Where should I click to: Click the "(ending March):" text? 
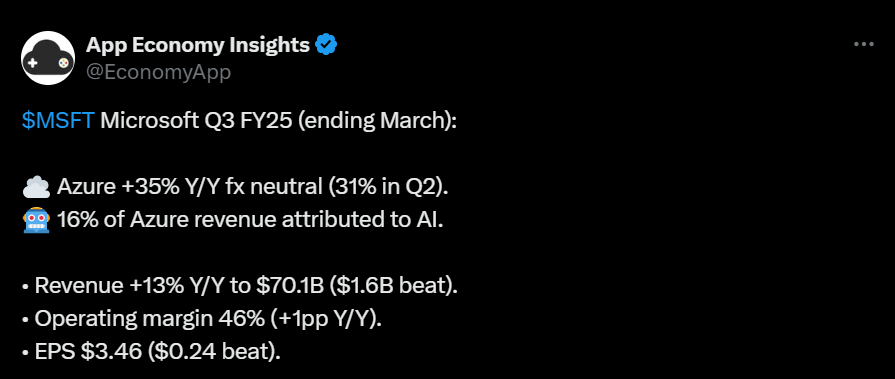[x=377, y=122]
